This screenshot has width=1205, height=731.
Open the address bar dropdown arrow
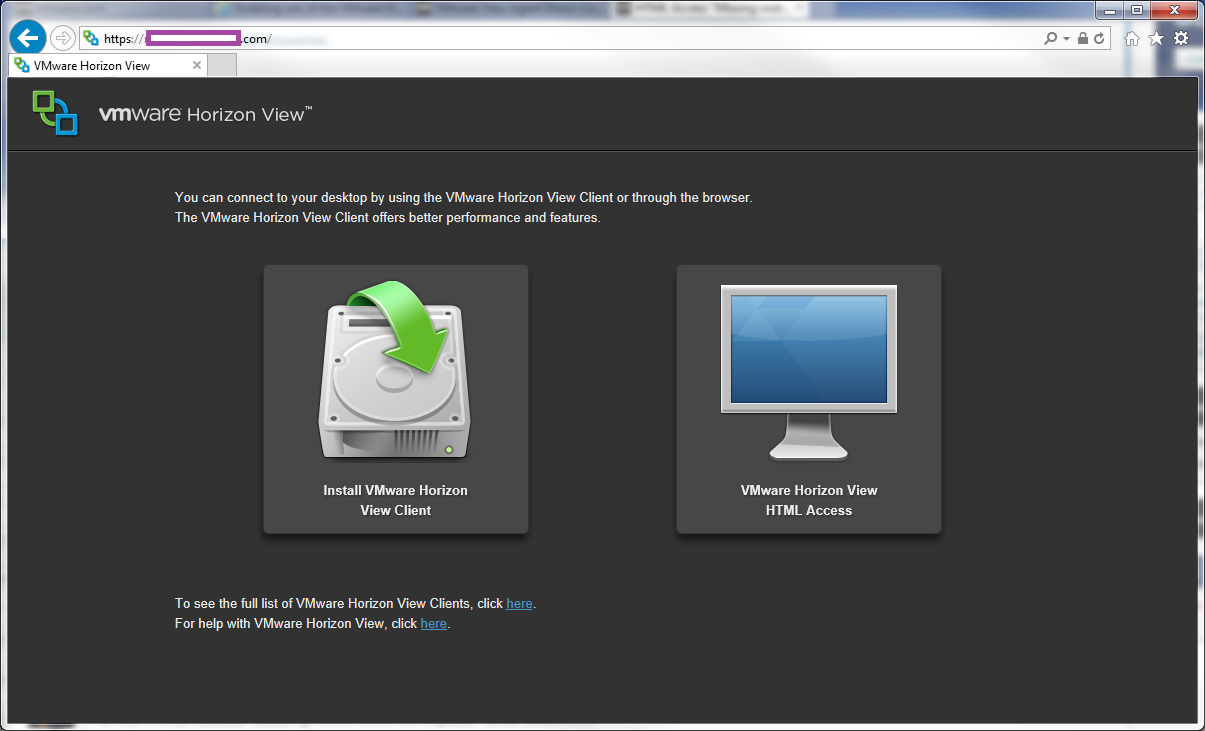[1067, 38]
